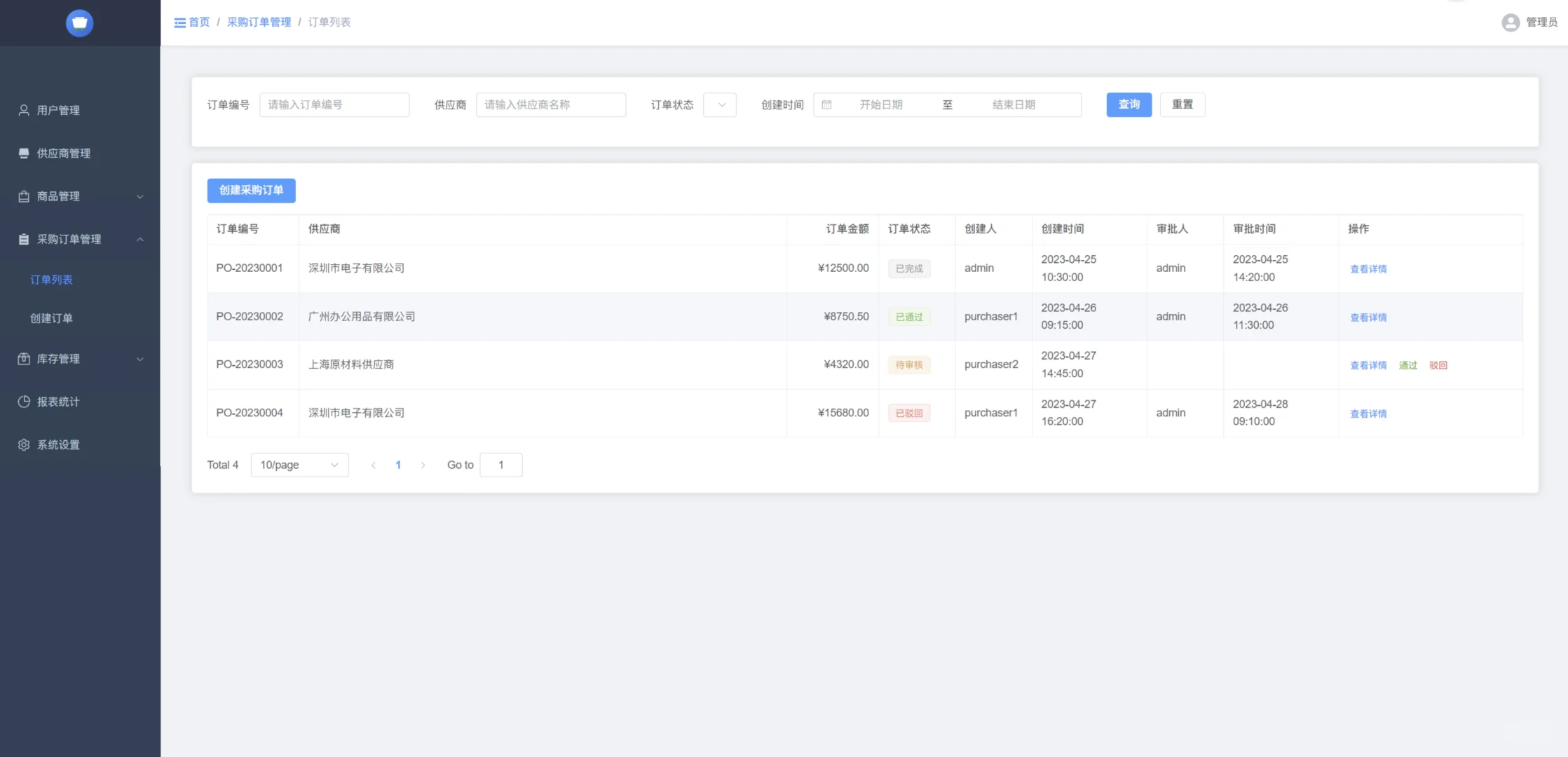Reject PO-20230003 with 驳回 link
The width and height of the screenshot is (1568, 757).
click(x=1438, y=365)
